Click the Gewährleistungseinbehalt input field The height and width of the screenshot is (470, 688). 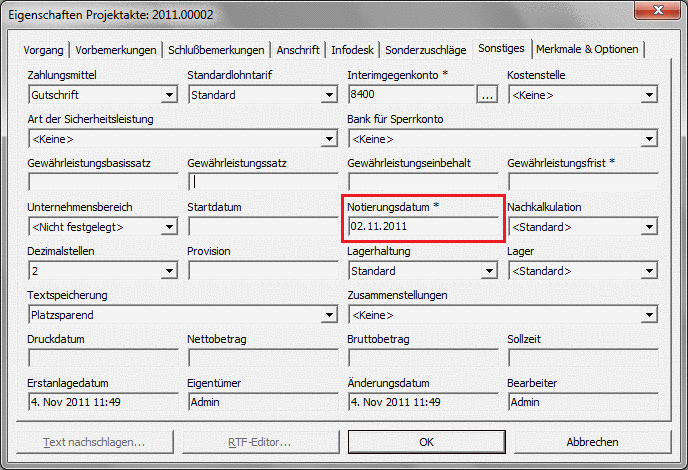[423, 182]
